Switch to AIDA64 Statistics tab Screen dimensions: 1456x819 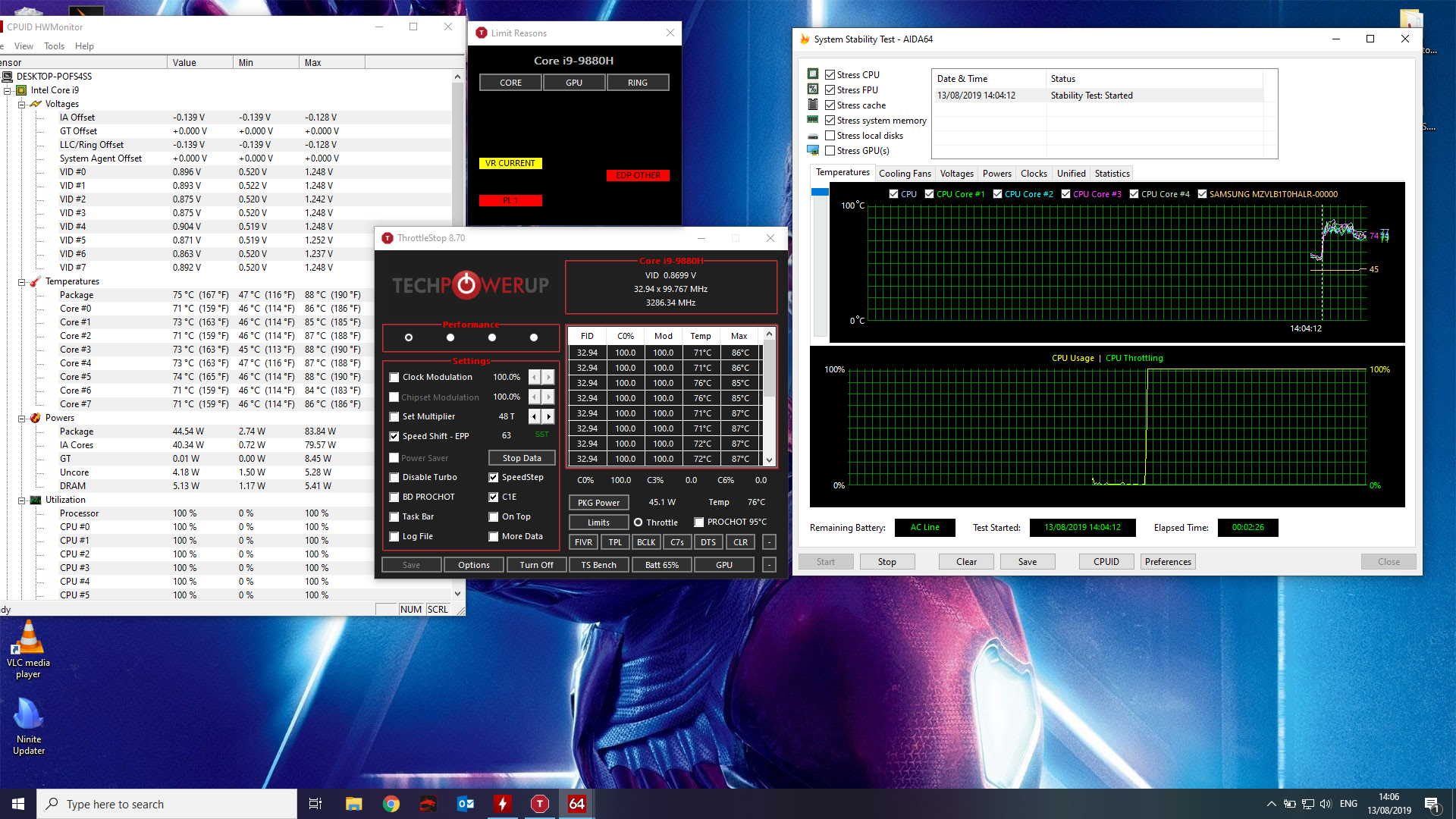1112,174
